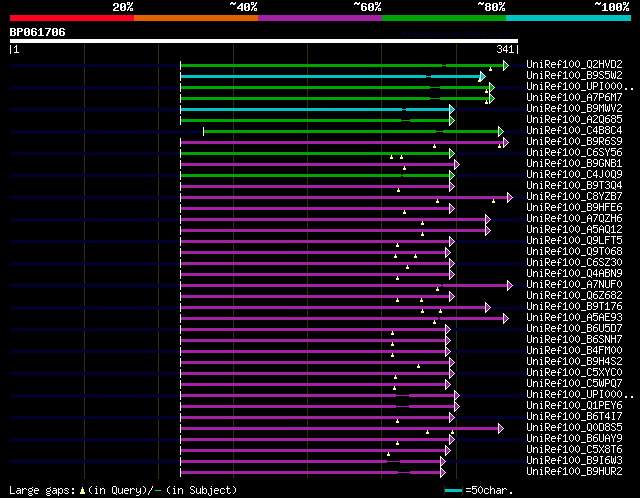640x498 pixels.
Task: Select hit name UniRef100_B9HFE6
Action: (574, 207)
